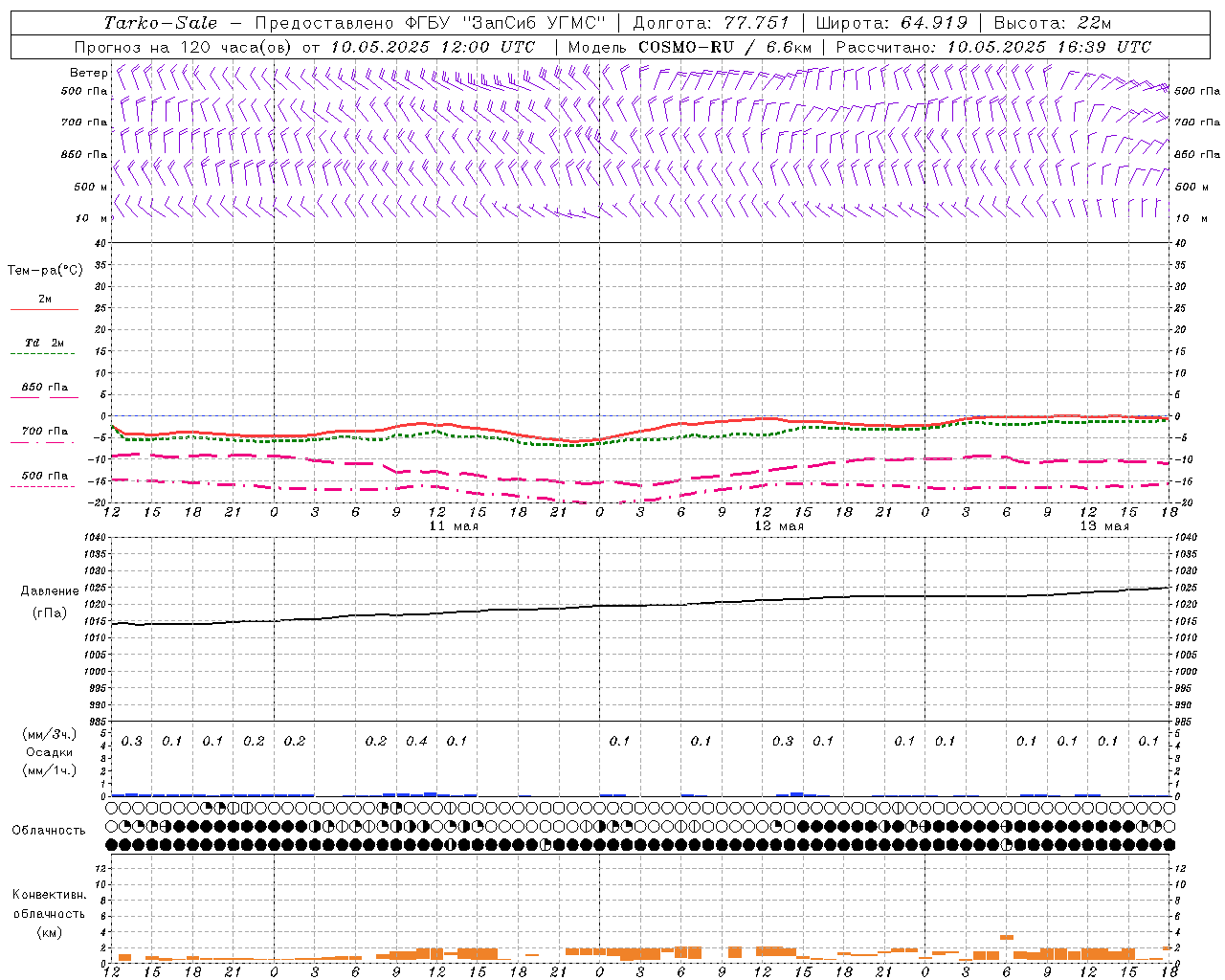The width and height of the screenshot is (1225, 980).
Task: Click the "Модель COSMO-RU / 6.6км" text
Action: pos(689,47)
